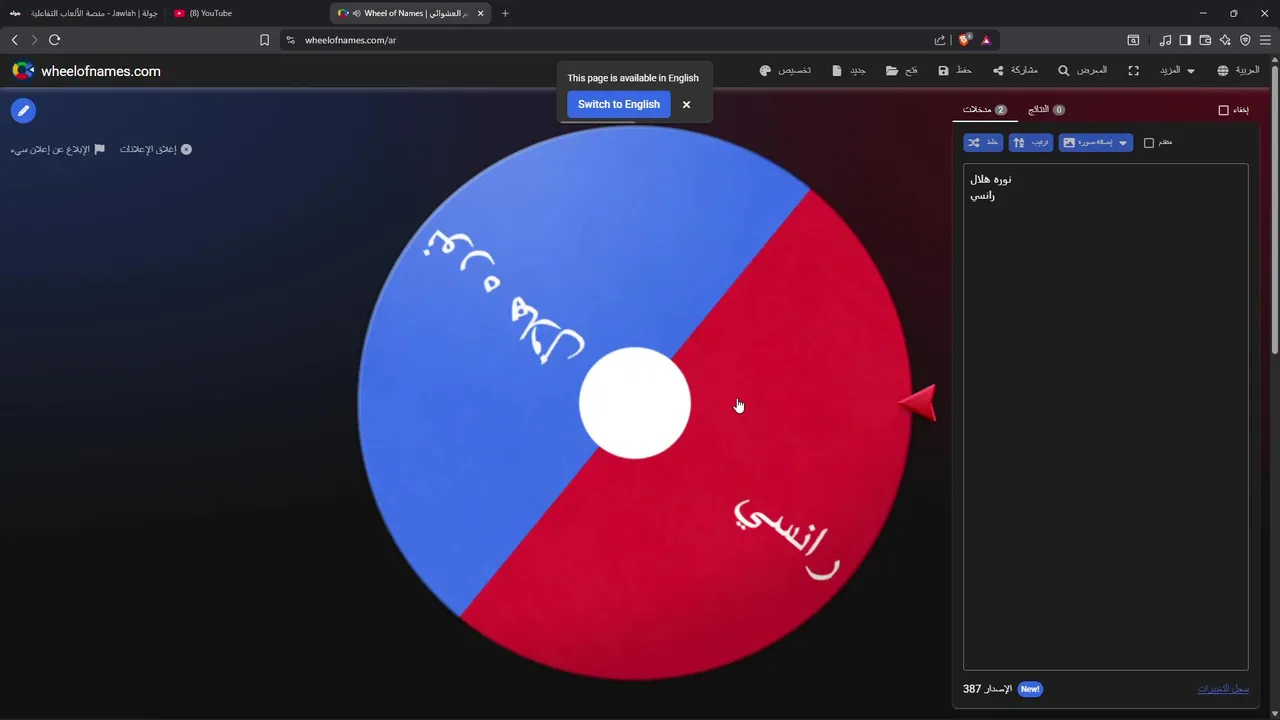Viewport: 1280px width, 720px height.
Task: Click the blue pencil edit icon
Action: tap(23, 111)
